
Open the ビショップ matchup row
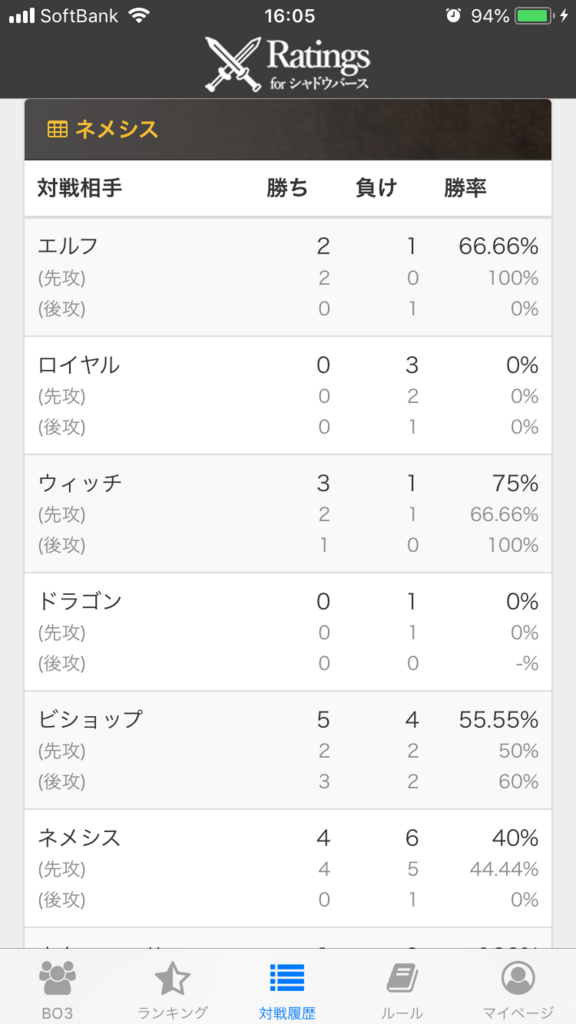click(x=288, y=750)
